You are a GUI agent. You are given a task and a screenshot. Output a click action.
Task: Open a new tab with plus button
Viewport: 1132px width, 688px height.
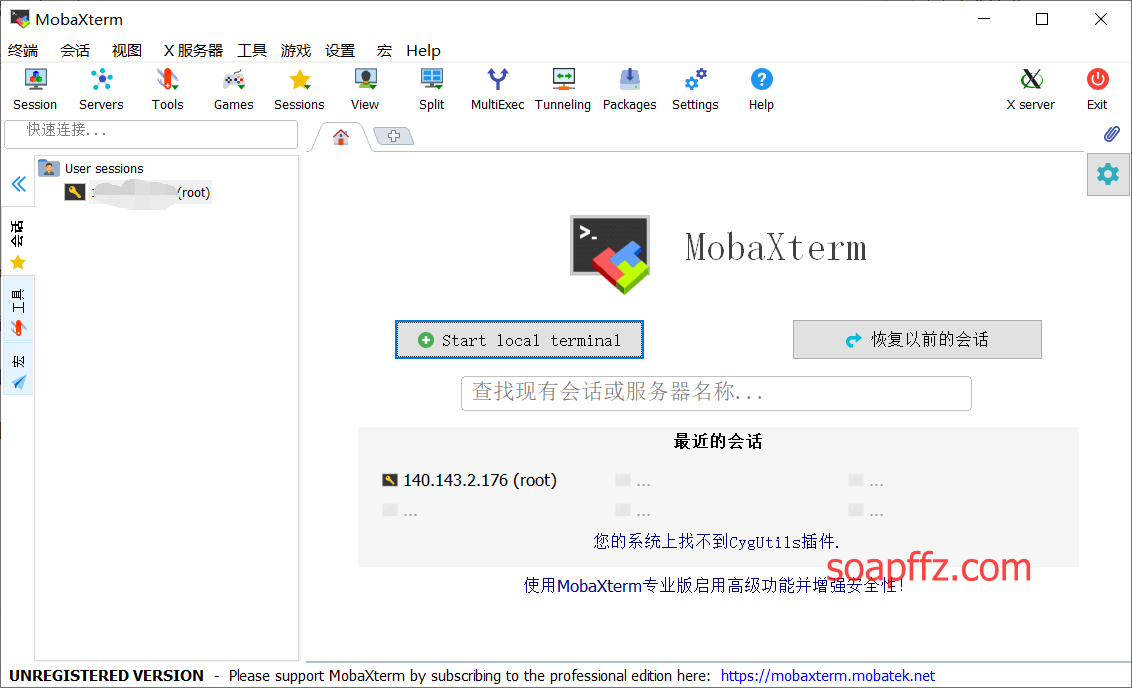[393, 136]
